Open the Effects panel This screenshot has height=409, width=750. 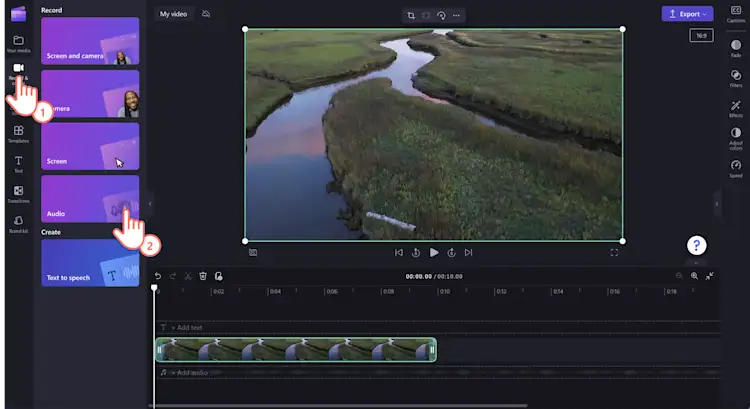(x=736, y=109)
